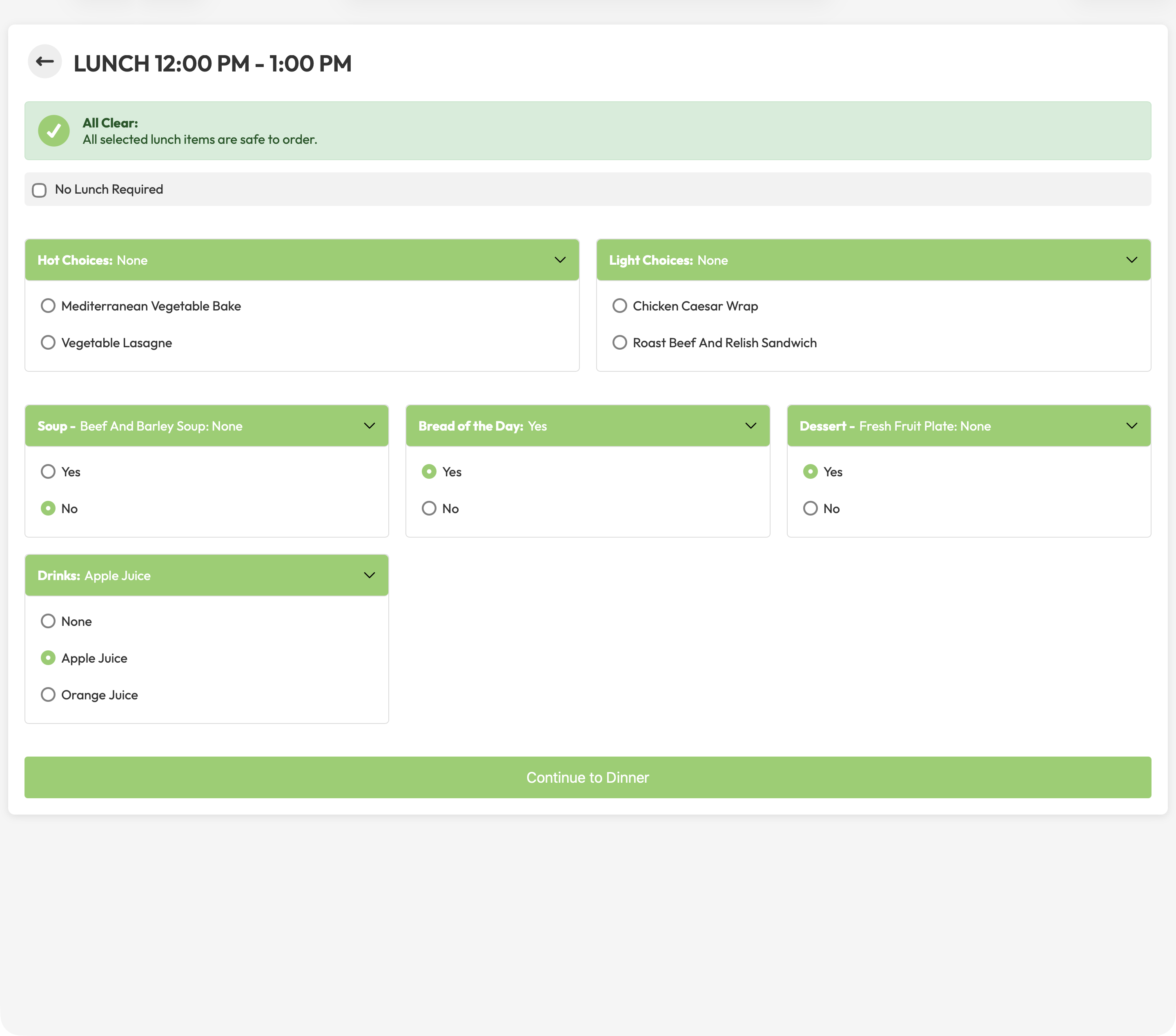
Task: Select Yes for Beef And Barley Soup
Action: [x=48, y=471]
